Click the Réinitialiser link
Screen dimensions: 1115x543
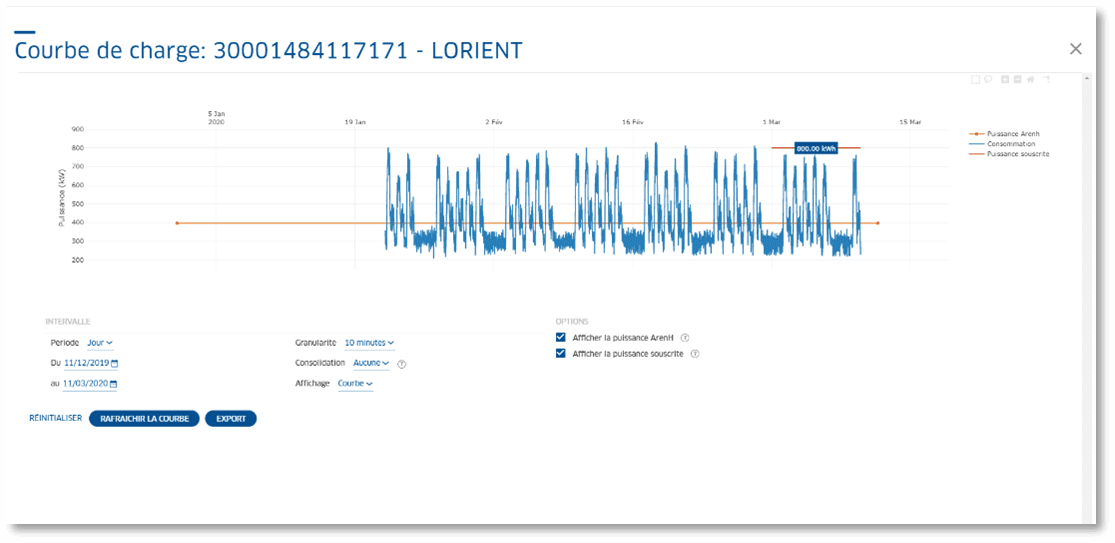pyautogui.click(x=55, y=419)
